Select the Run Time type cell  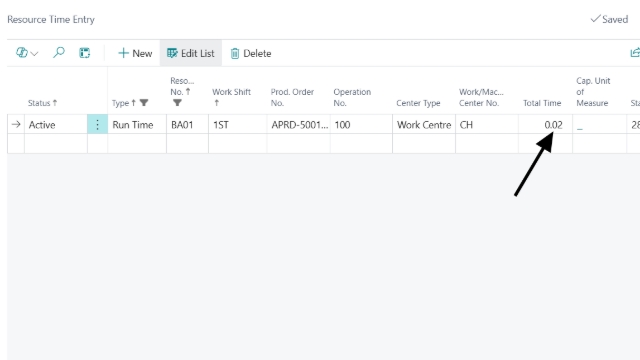click(137, 124)
